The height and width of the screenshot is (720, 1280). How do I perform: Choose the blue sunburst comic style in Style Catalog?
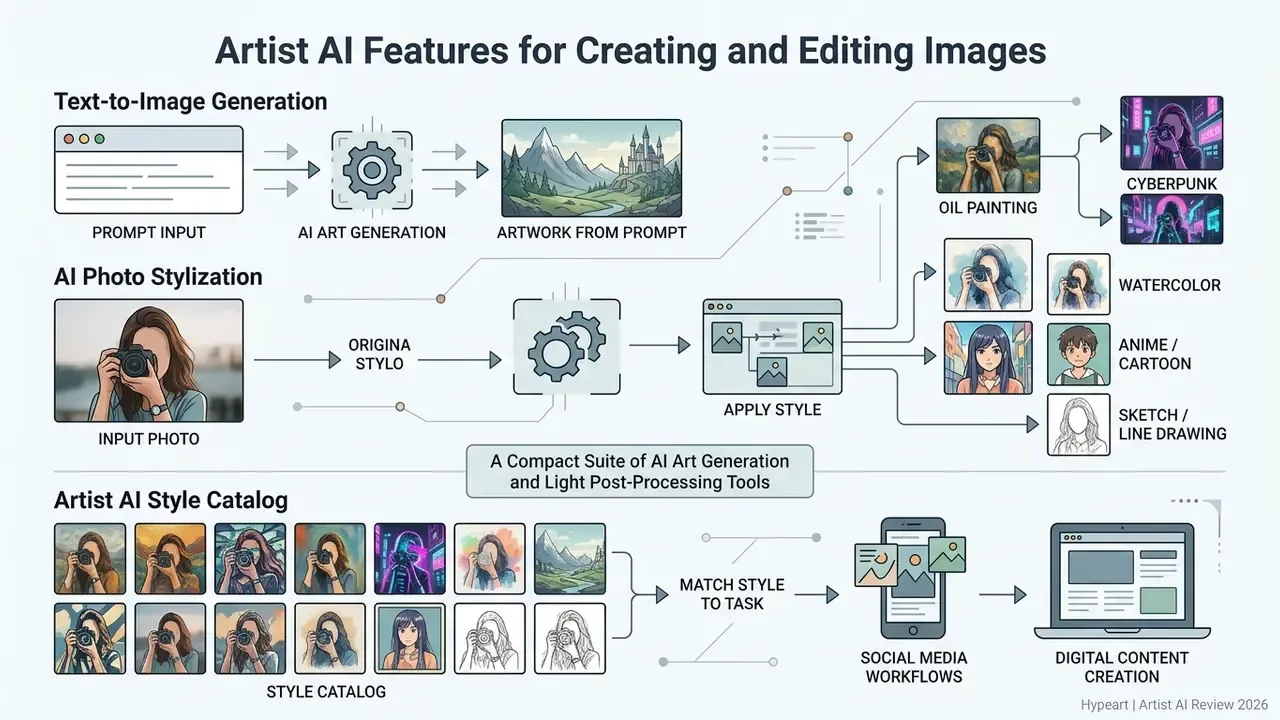pos(90,639)
